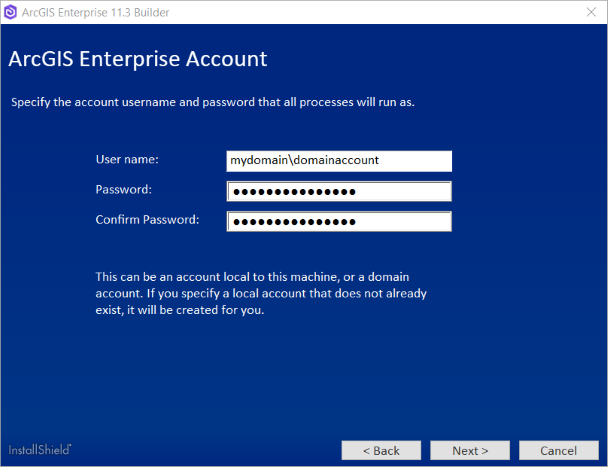Viewport: 608px width, 467px height.
Task: Go back with the Back button
Action: pos(381,450)
